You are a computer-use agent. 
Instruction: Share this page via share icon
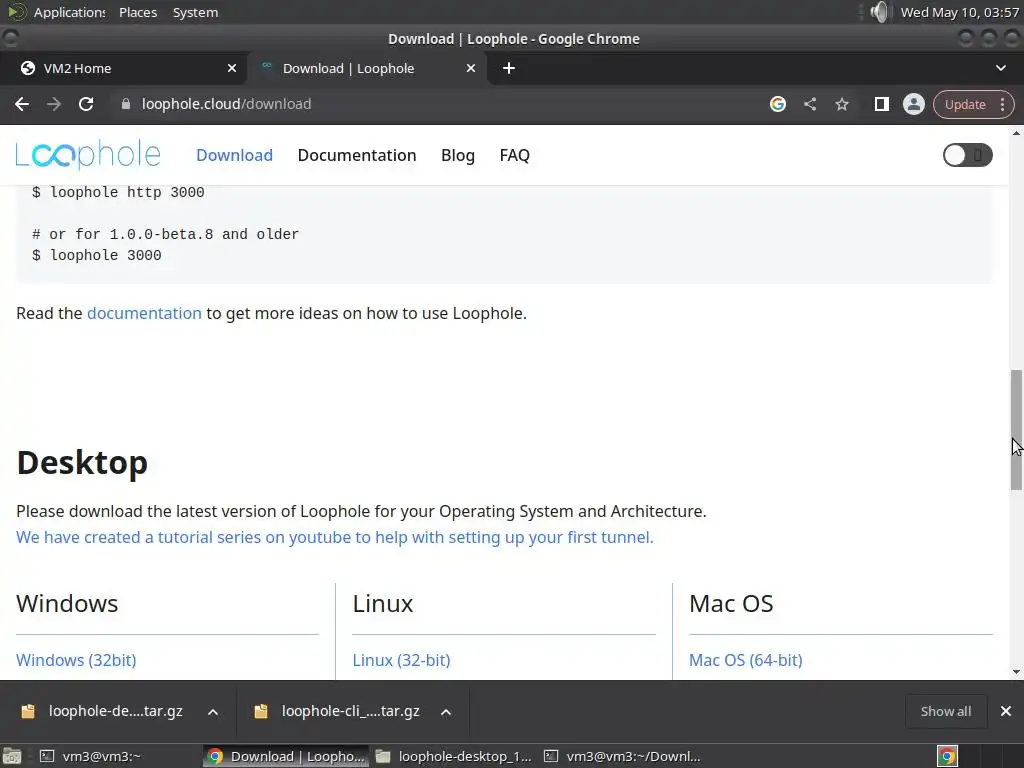click(x=810, y=104)
